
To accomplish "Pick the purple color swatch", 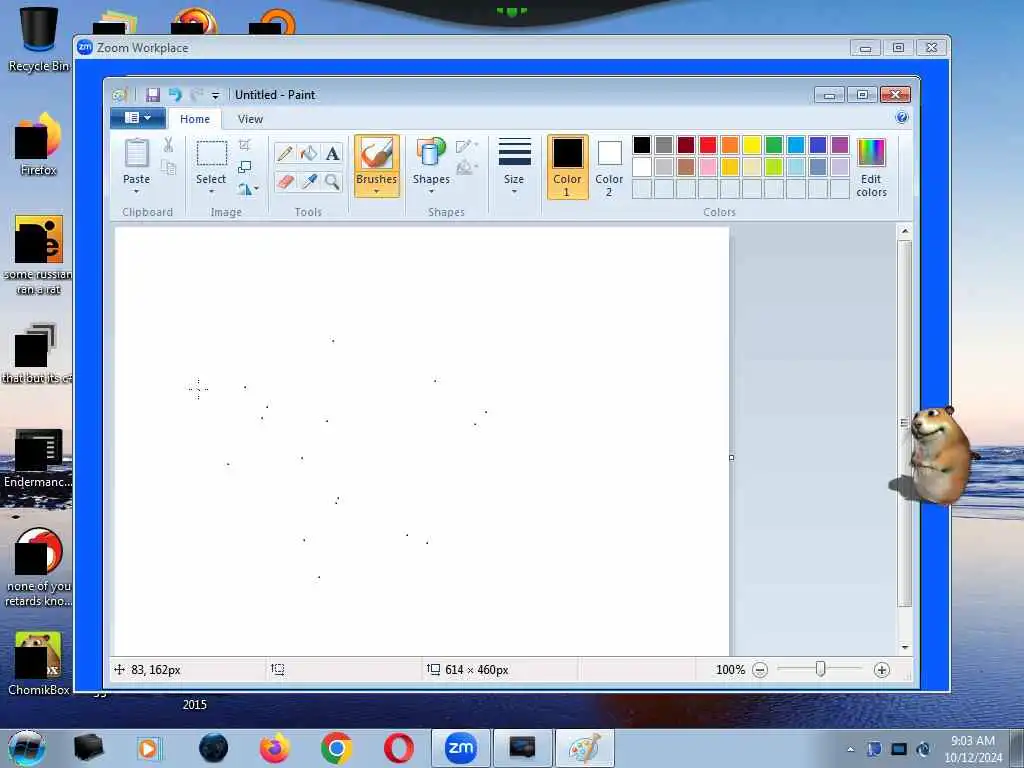I will point(840,145).
